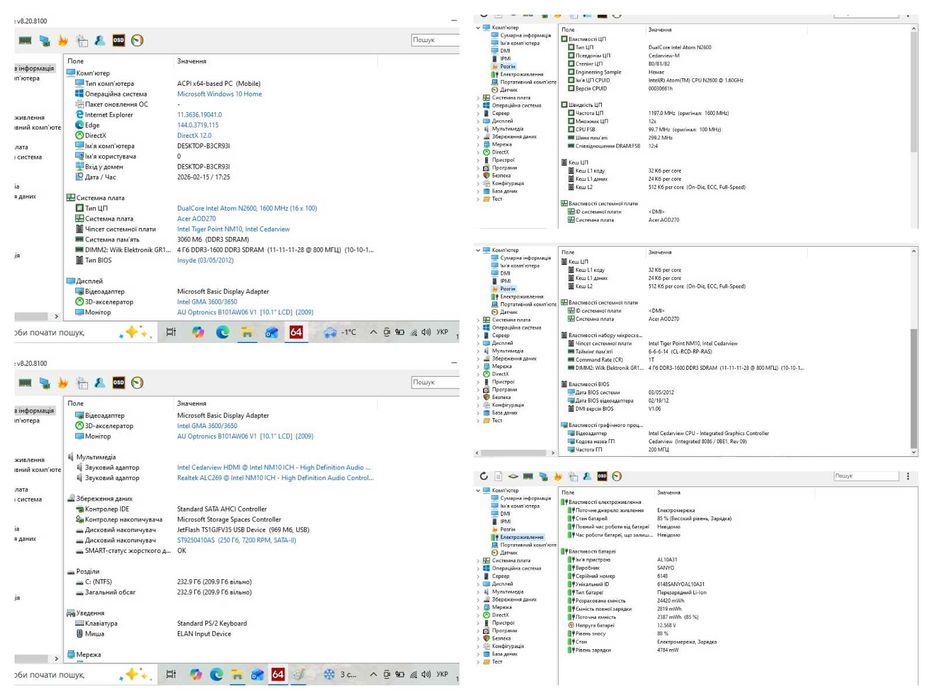
Task: Open the Insyde (03/05/2012) BIOS link
Action: tap(205, 261)
